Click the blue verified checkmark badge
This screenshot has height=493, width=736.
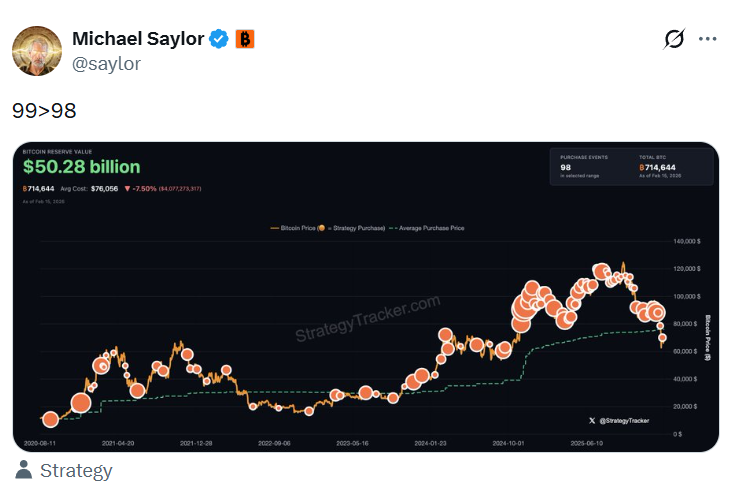tap(219, 39)
